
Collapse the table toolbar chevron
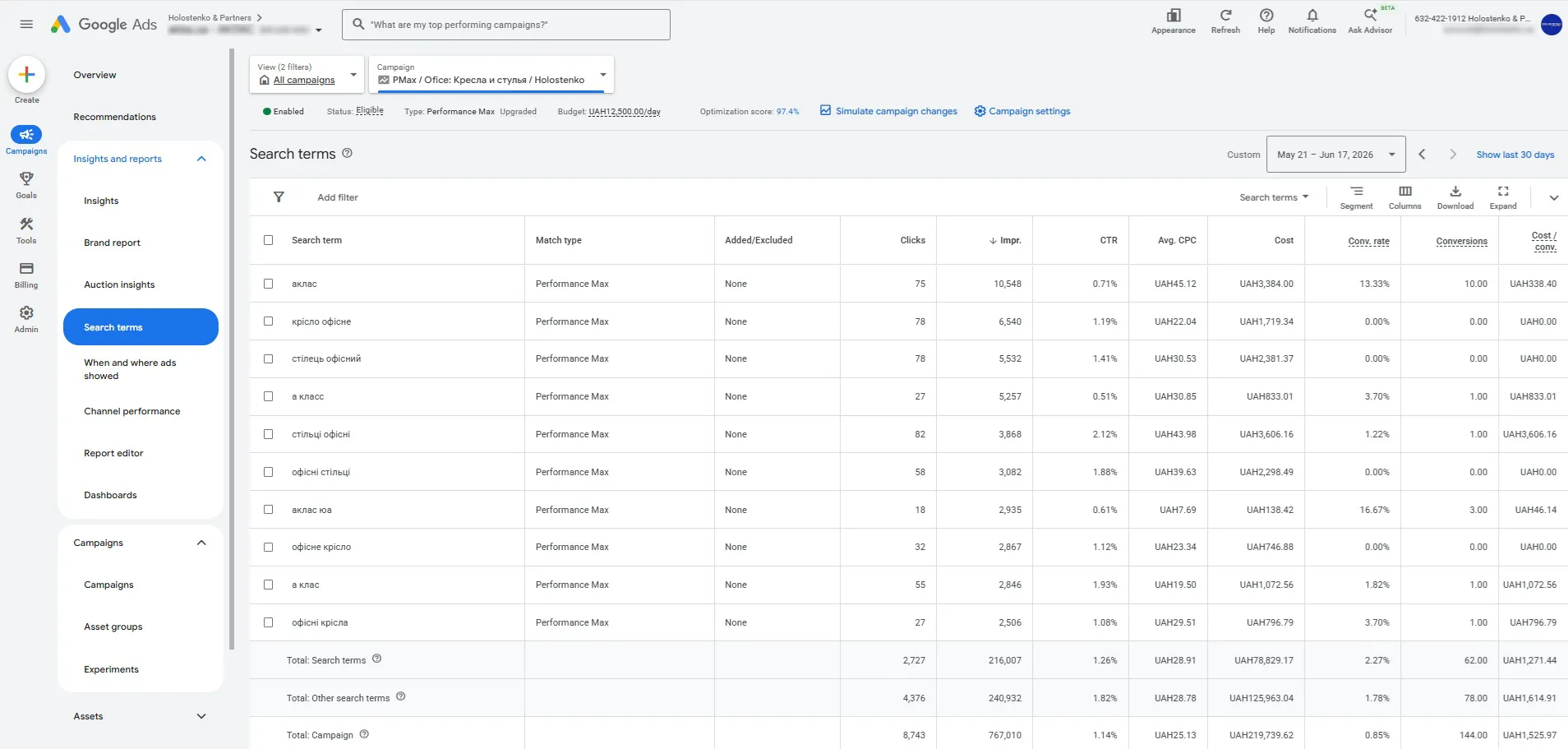pyautogui.click(x=1553, y=197)
